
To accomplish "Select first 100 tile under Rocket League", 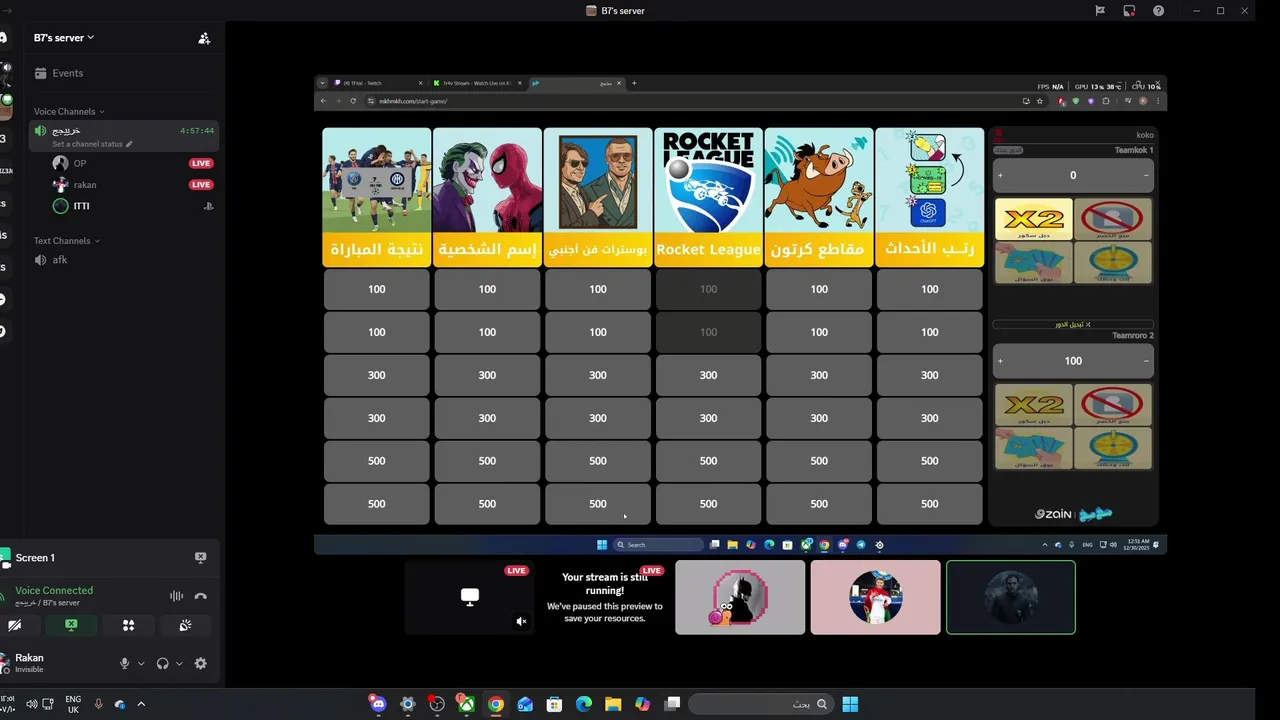I will coord(708,289).
